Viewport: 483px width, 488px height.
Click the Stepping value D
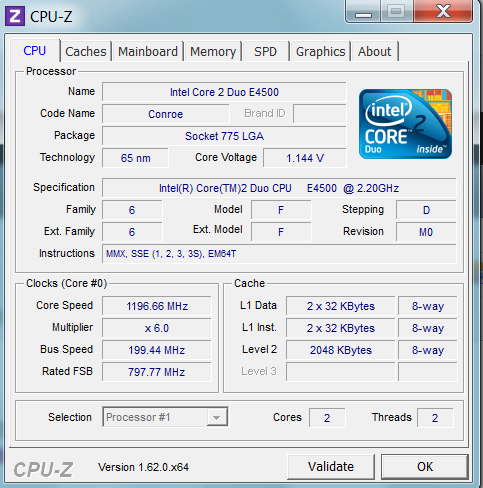pos(426,210)
